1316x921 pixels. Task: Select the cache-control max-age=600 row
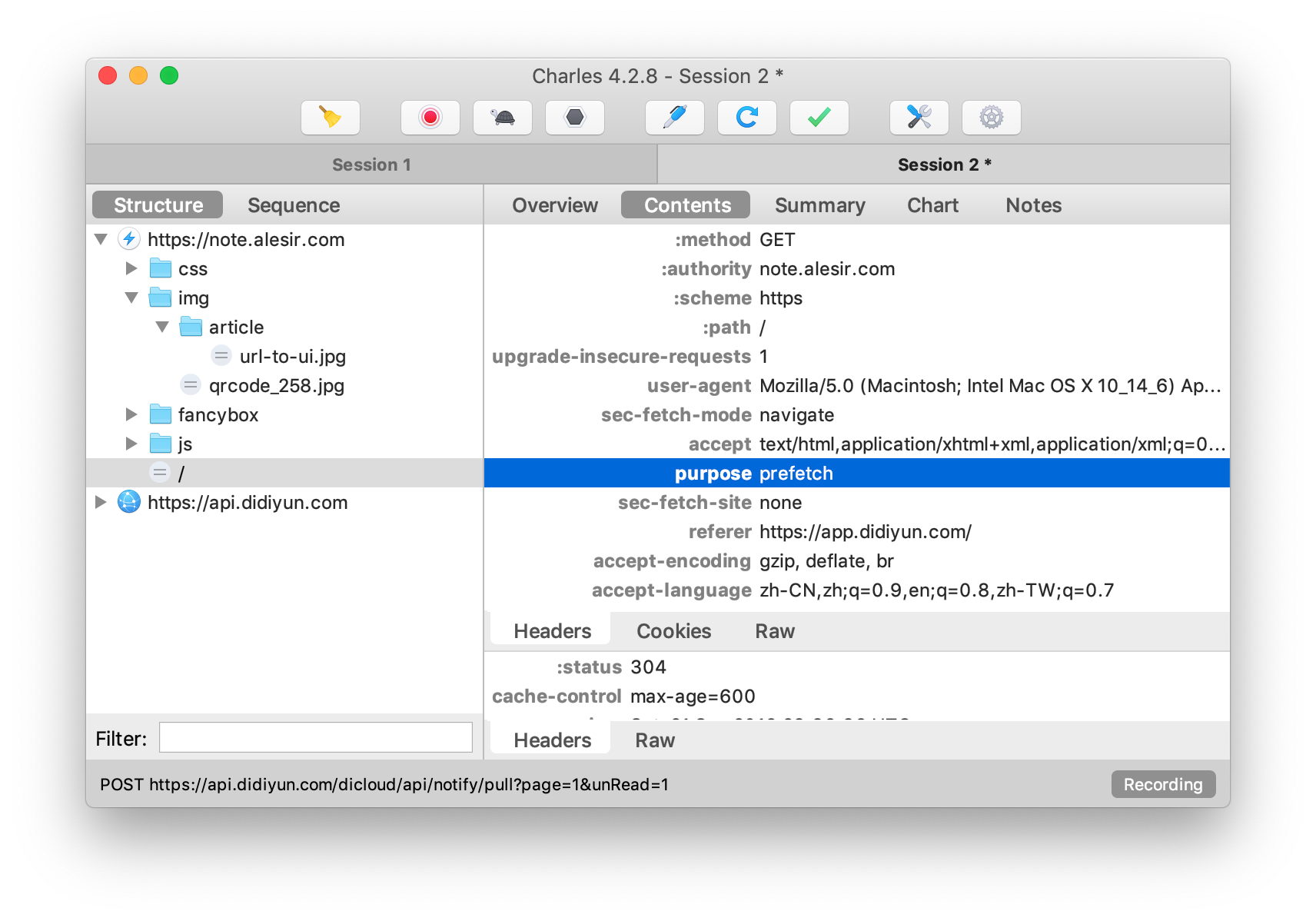coord(857,696)
